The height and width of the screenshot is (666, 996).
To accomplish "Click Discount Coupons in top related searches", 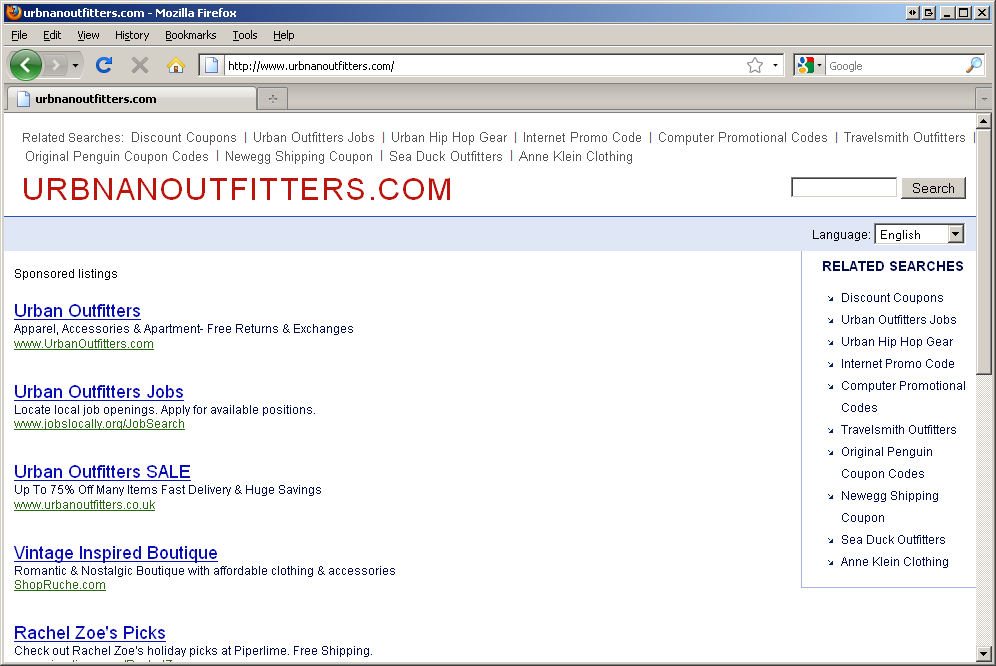I will [184, 137].
